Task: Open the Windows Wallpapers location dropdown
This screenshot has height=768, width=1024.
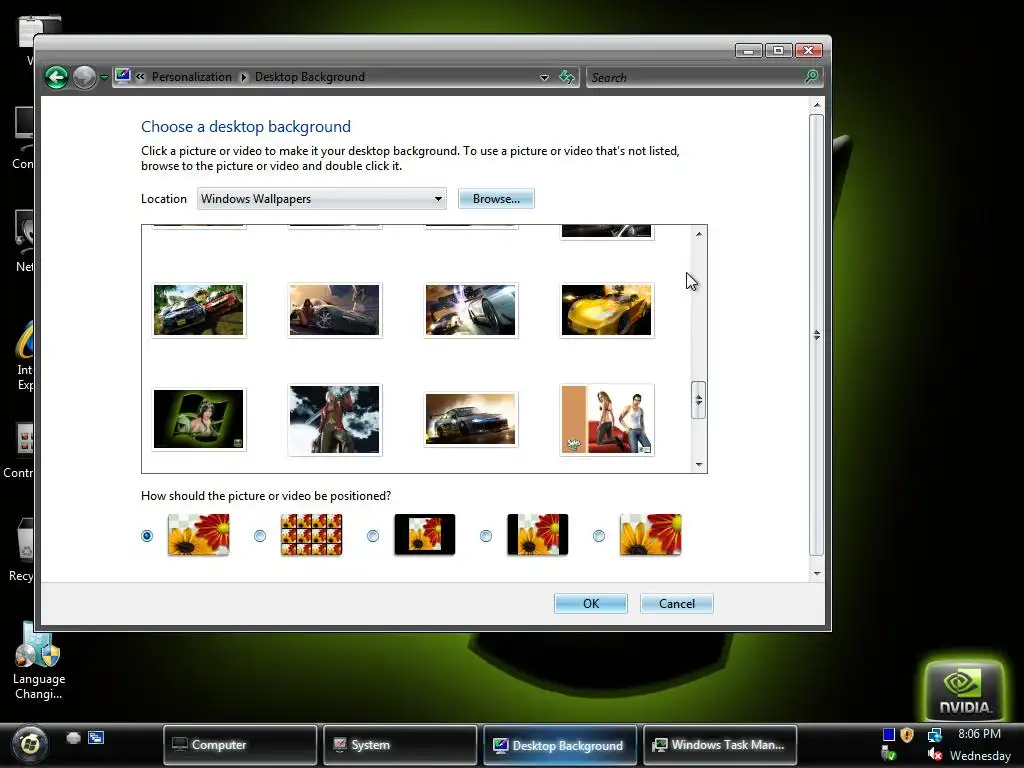Action: [322, 199]
